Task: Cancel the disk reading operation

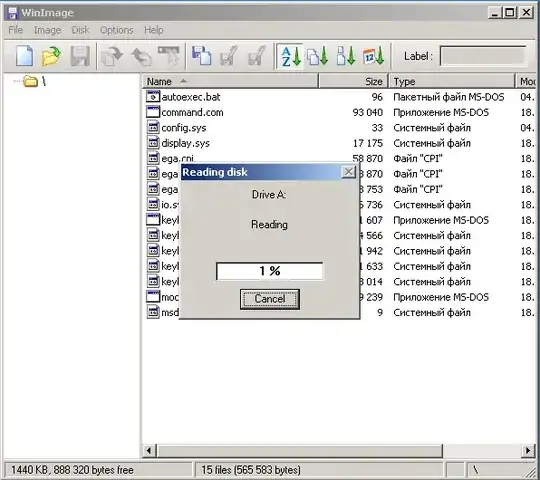Action: [270, 299]
